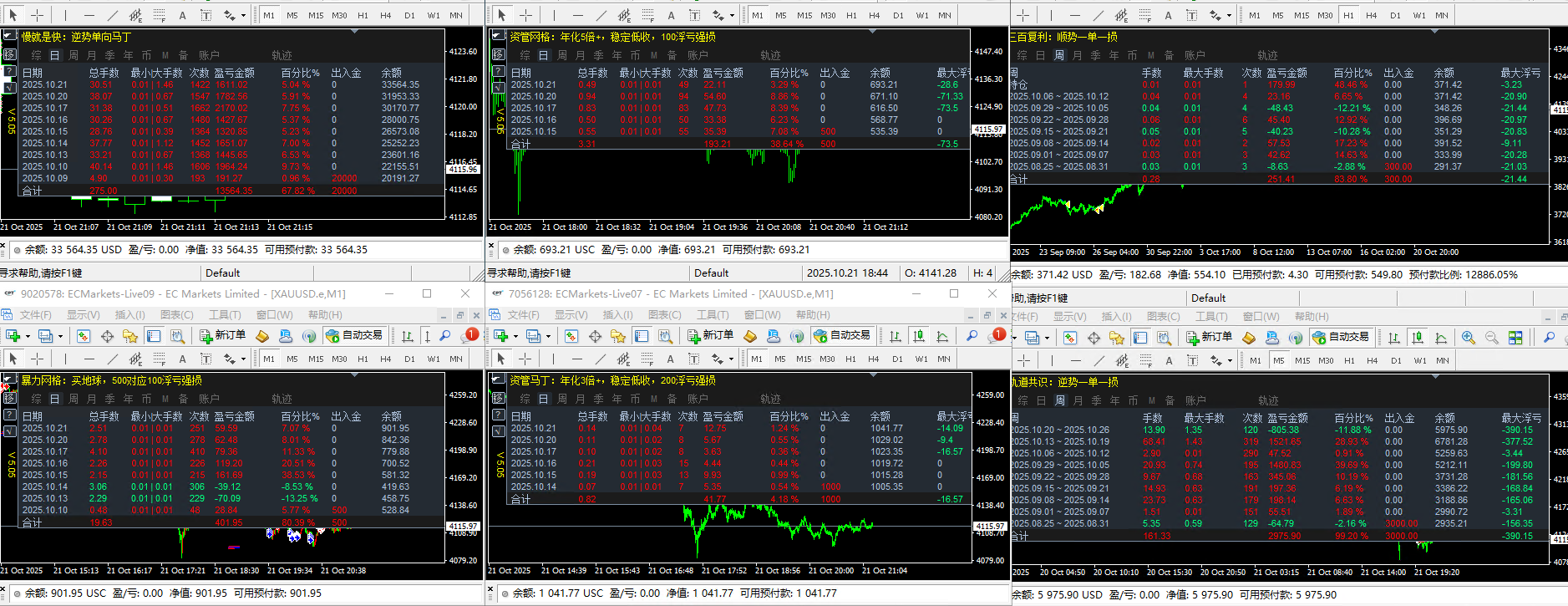Switch 7056128 window chart to M15 timeframe

pyautogui.click(x=804, y=359)
